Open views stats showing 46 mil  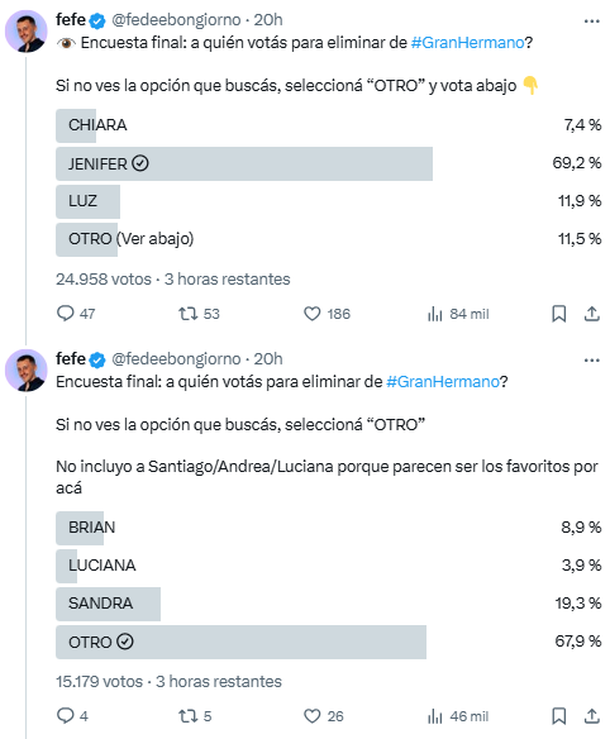(x=435, y=716)
